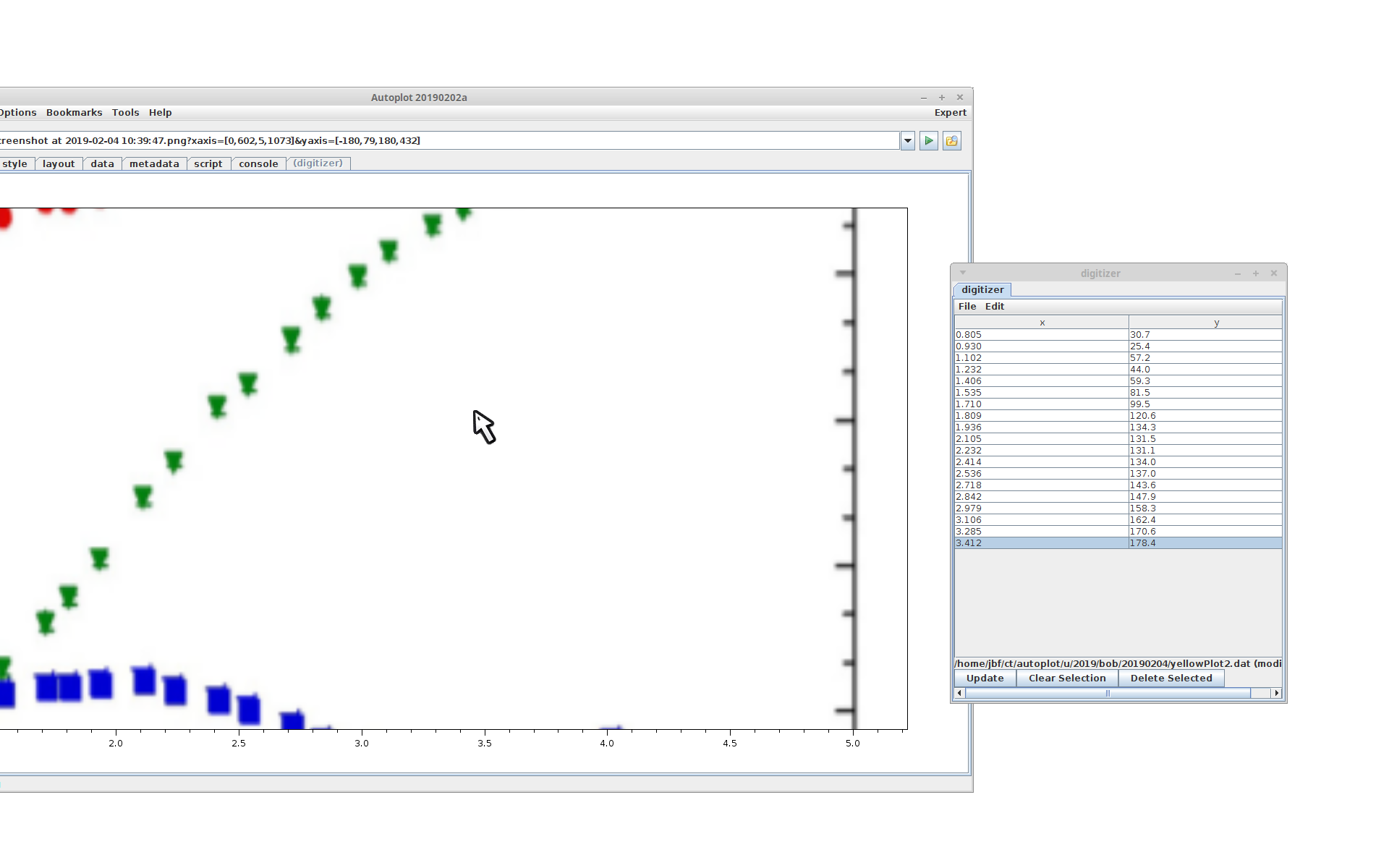Click the y value 178.4 cell

coord(1206,543)
